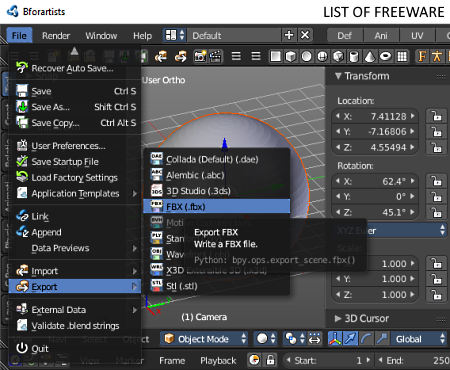
Task: Choose Collada (Default) (.dae) export
Action: click(217, 159)
